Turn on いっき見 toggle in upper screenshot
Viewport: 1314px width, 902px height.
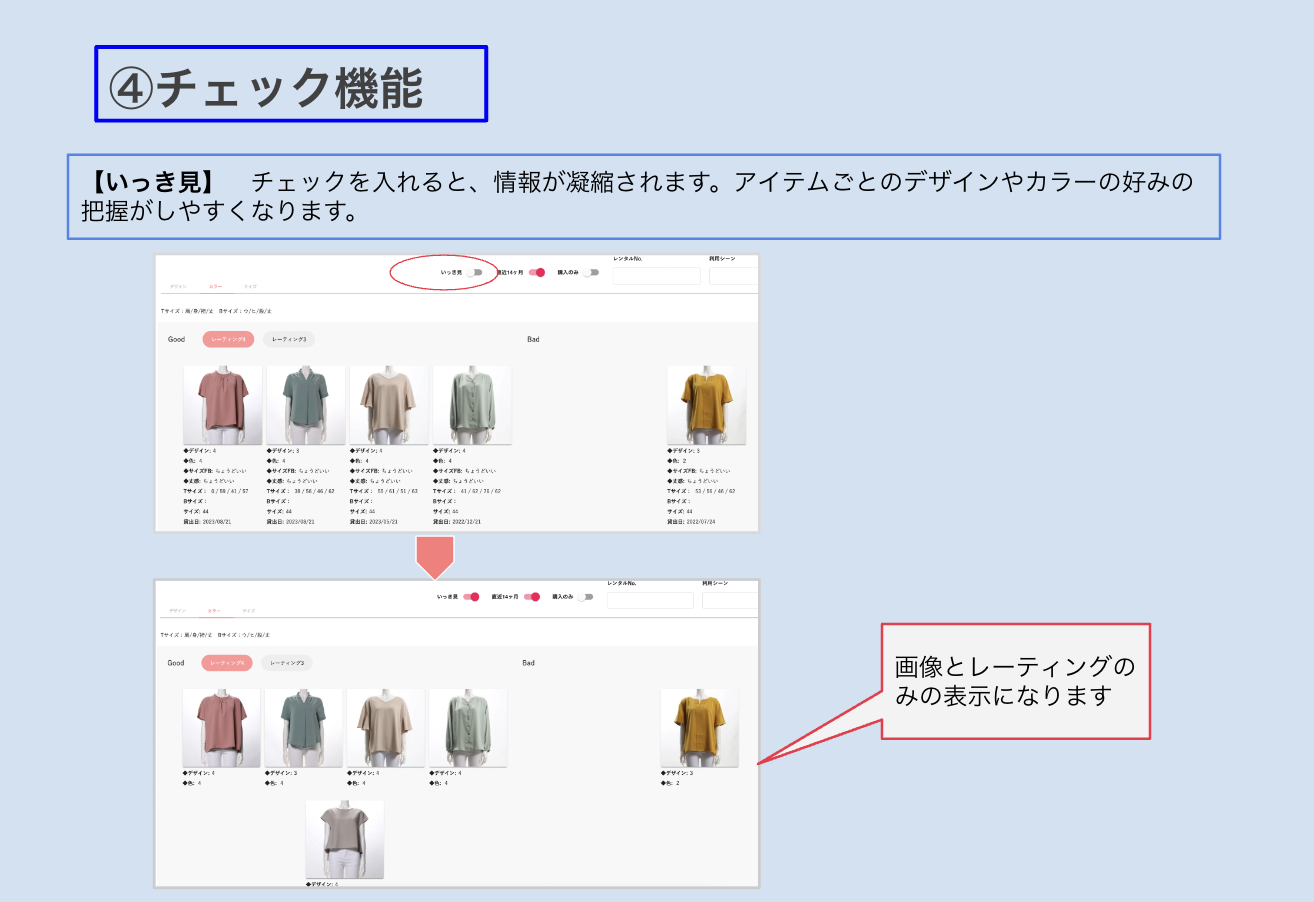474,272
